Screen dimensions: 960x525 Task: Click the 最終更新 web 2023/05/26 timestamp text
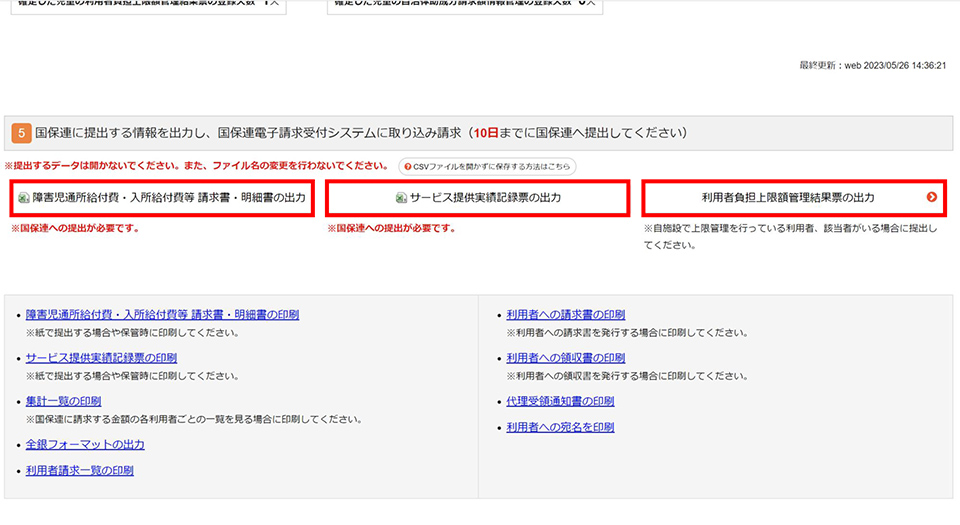pyautogui.click(x=872, y=65)
